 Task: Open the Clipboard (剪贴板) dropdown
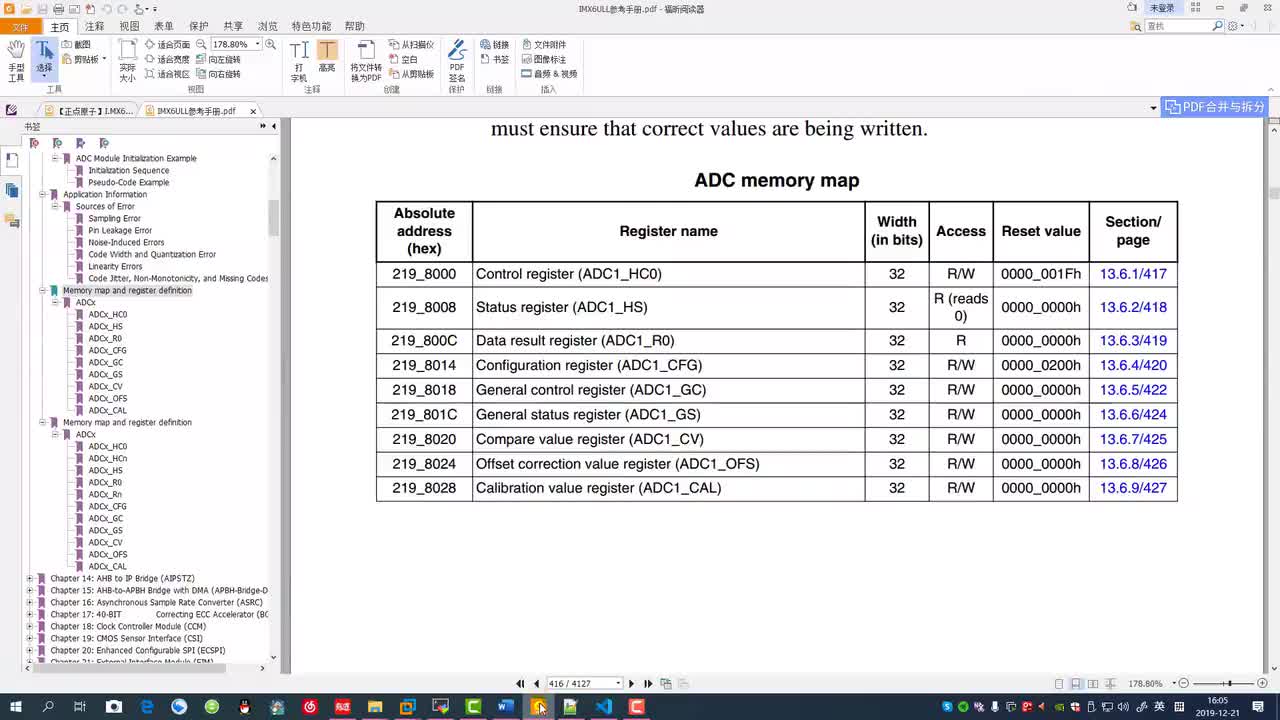(104, 59)
